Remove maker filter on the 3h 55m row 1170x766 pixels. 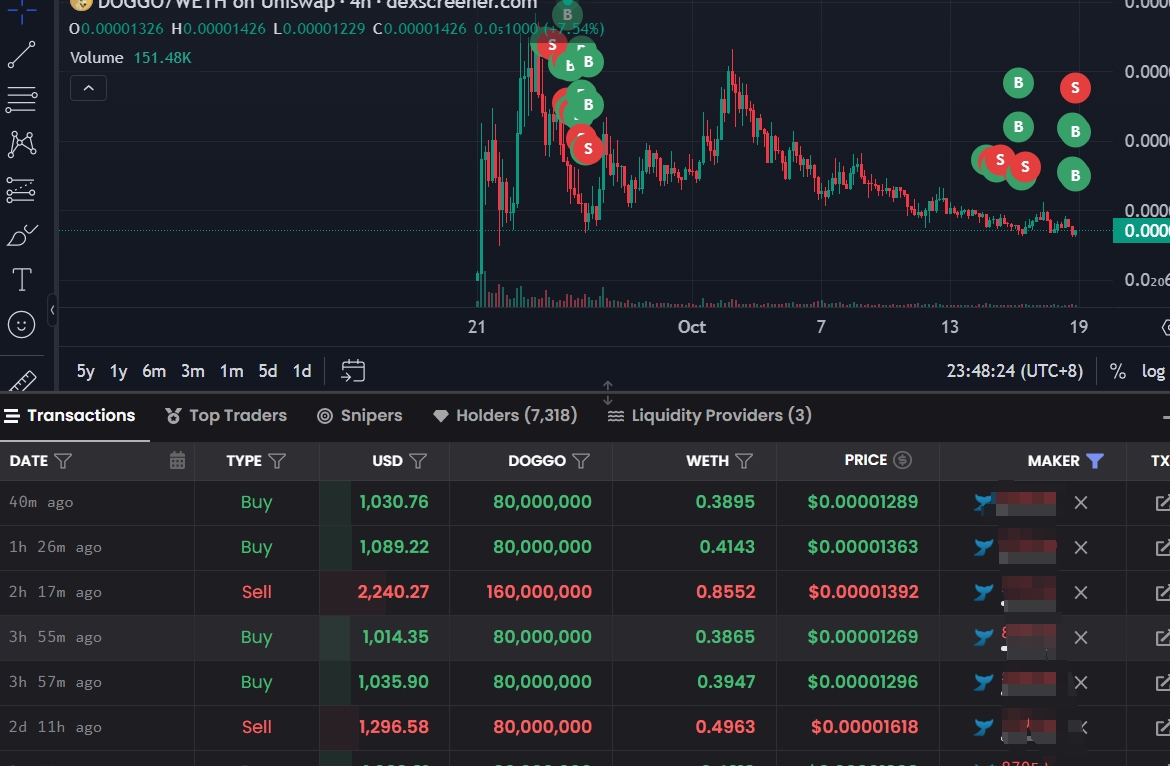(1080, 637)
